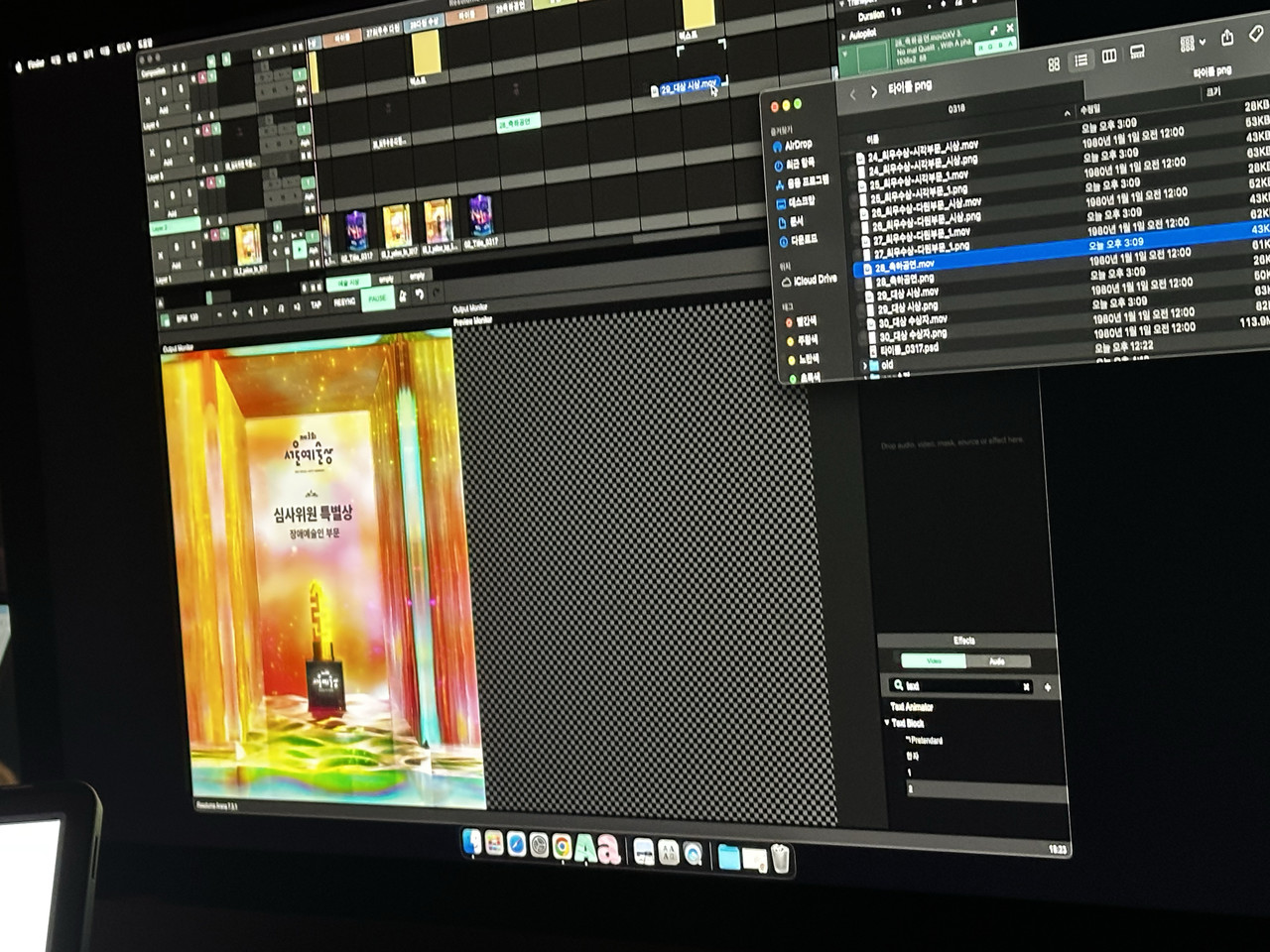Sort Finder list by 수정일 column
The image size is (1270, 952).
click(x=1091, y=111)
